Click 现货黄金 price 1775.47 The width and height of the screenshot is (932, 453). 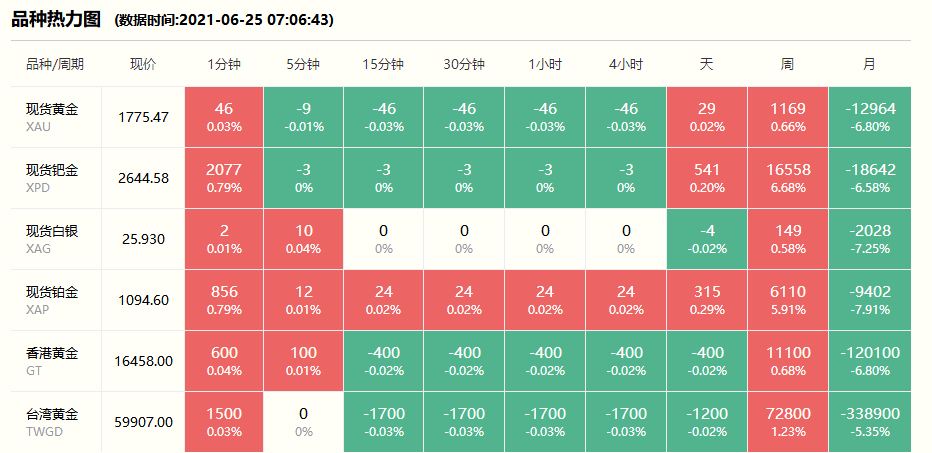point(143,117)
